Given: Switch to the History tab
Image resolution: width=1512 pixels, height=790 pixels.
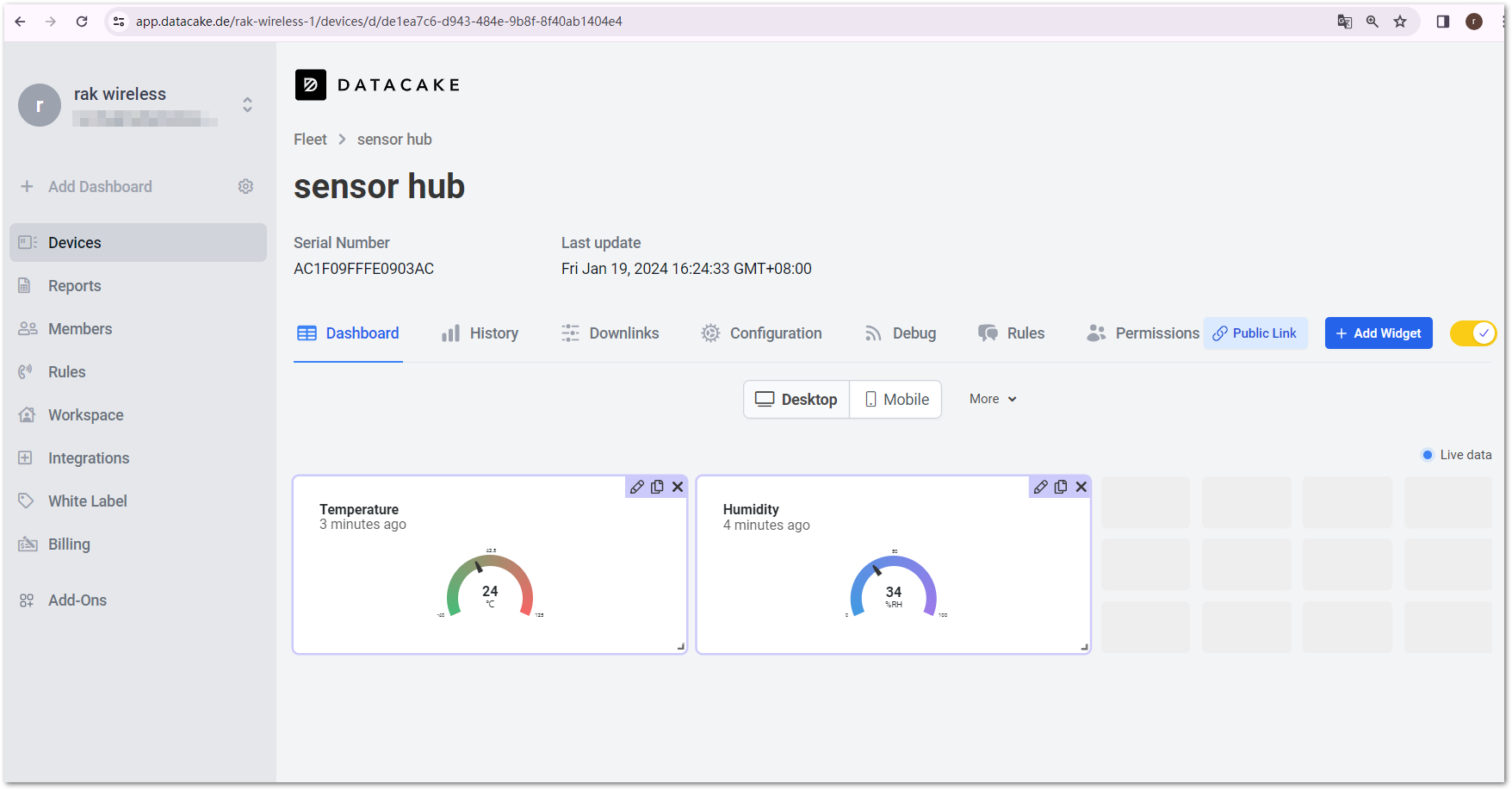Looking at the screenshot, I should point(480,333).
